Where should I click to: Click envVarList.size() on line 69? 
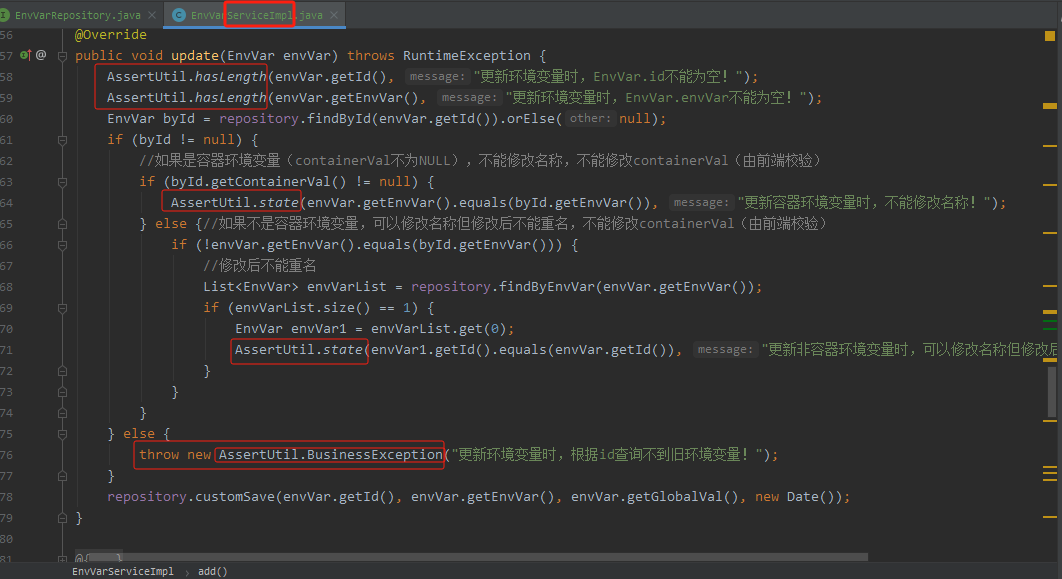click(x=303, y=307)
